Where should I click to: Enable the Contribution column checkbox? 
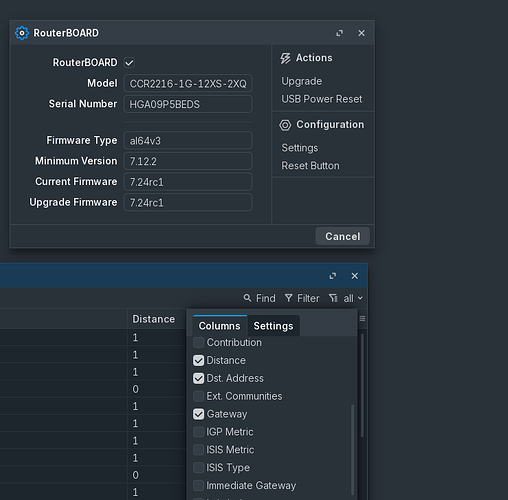(198, 342)
